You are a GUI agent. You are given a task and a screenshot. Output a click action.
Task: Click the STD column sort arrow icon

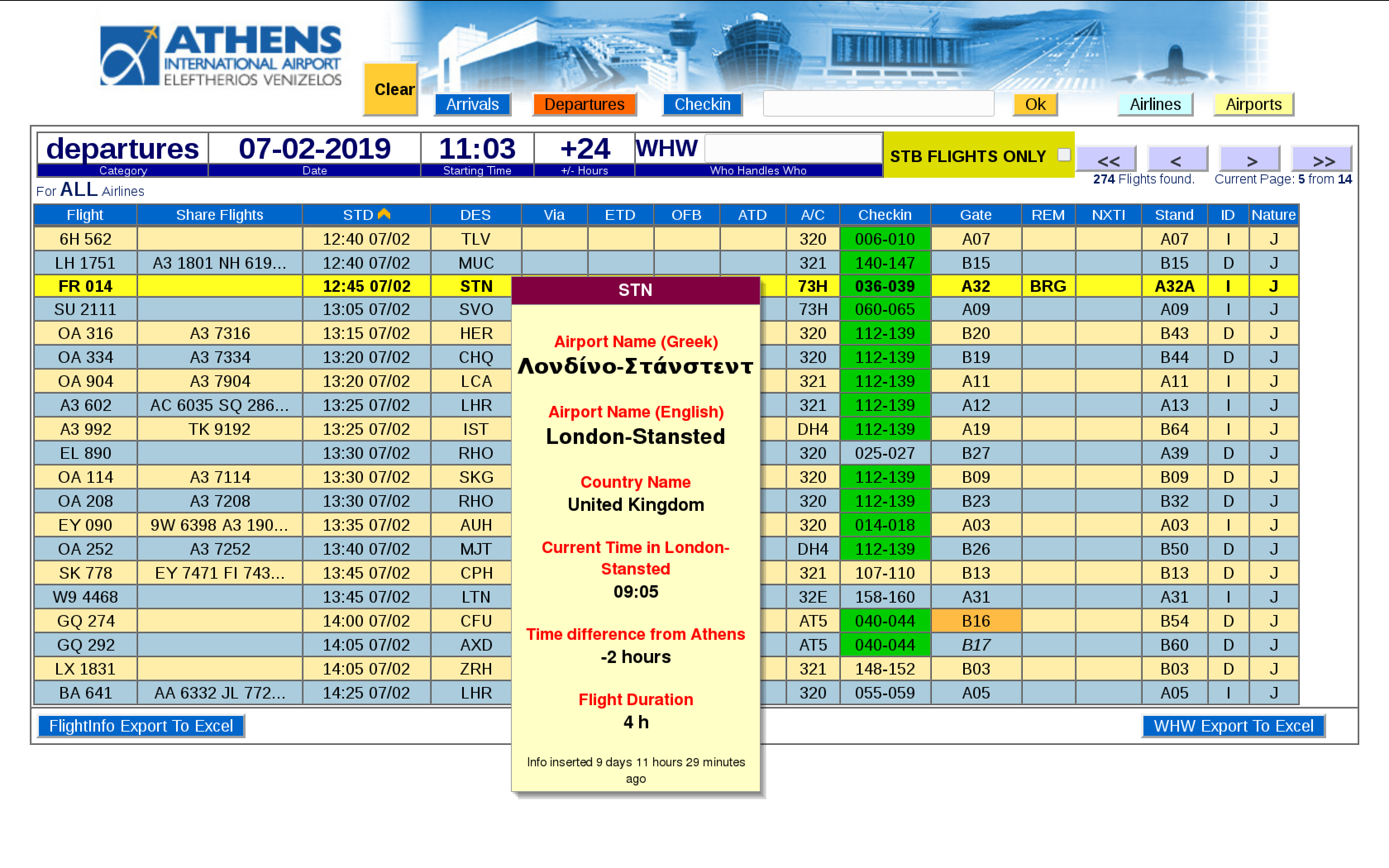point(384,214)
